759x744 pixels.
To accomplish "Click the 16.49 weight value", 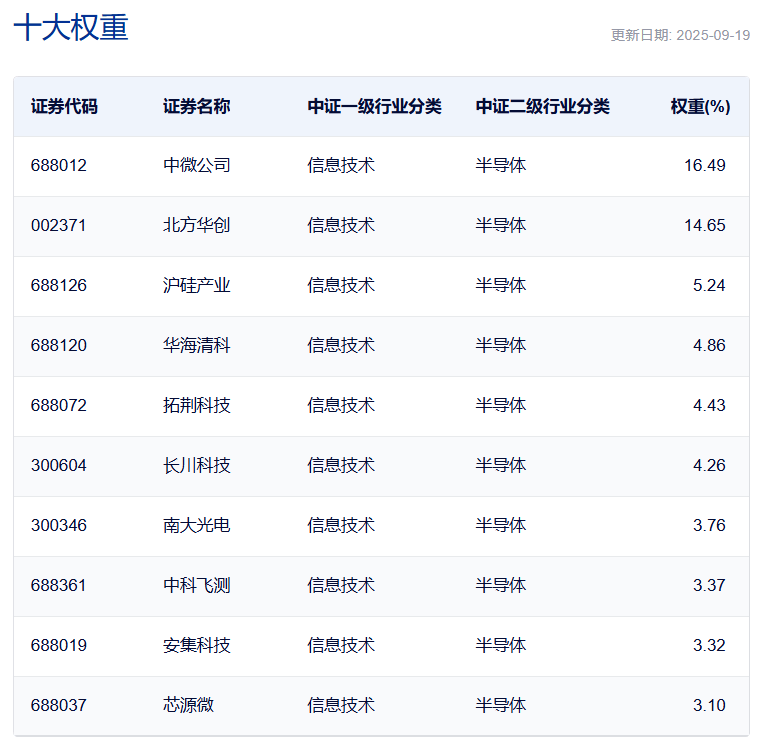I will pos(704,166).
